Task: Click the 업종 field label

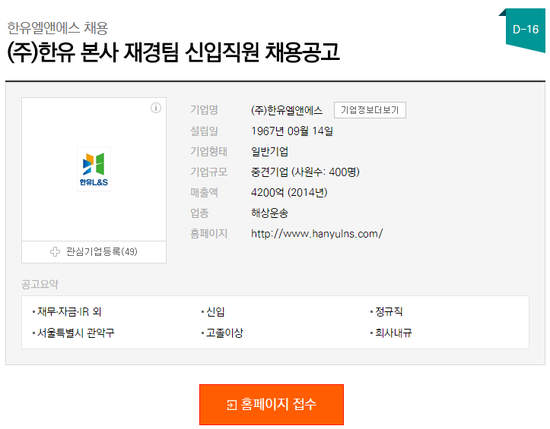Action: [x=199, y=213]
